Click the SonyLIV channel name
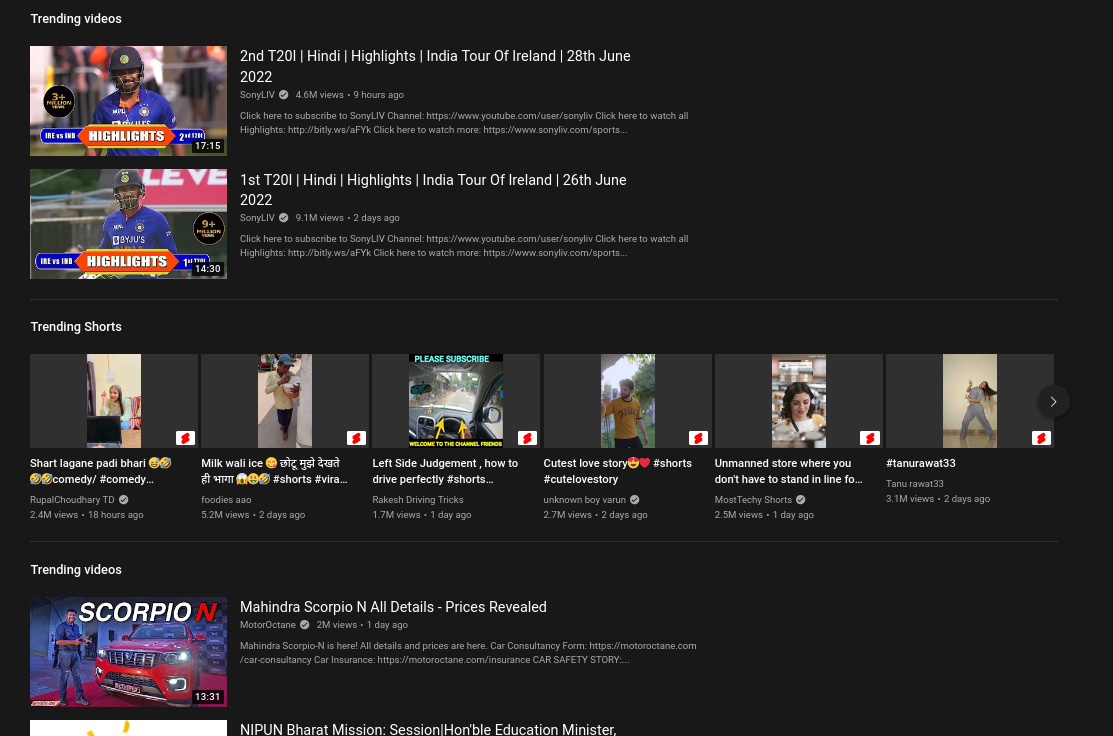The image size is (1113, 736). click(x=257, y=95)
